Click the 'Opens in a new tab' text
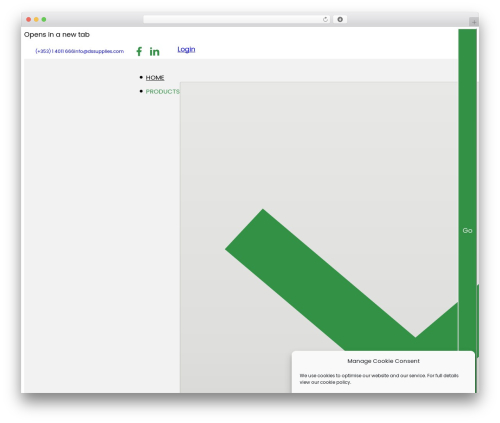Image resolution: width=500 pixels, height=423 pixels. [x=57, y=35]
